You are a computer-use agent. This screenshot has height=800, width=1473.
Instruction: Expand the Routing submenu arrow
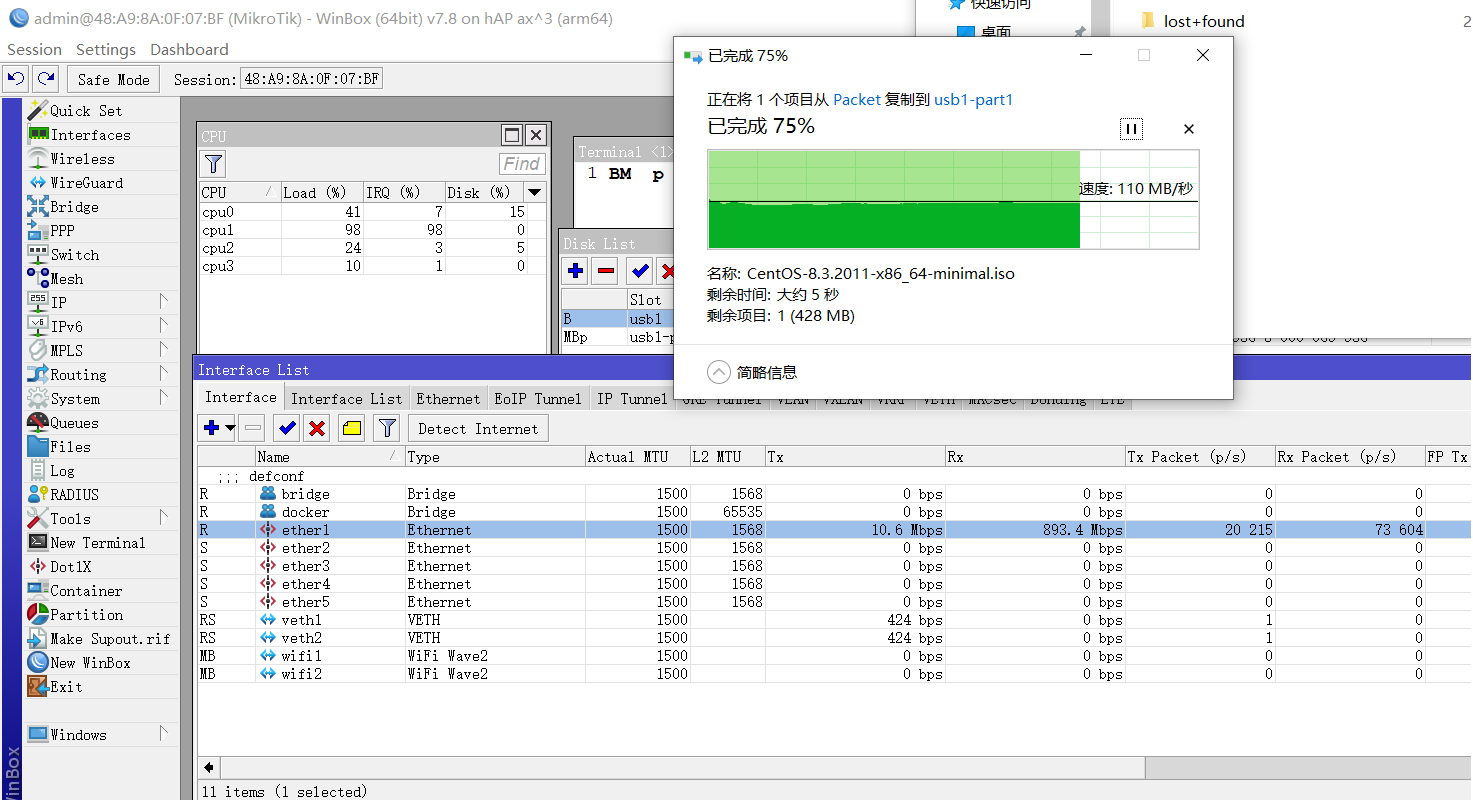point(163,374)
